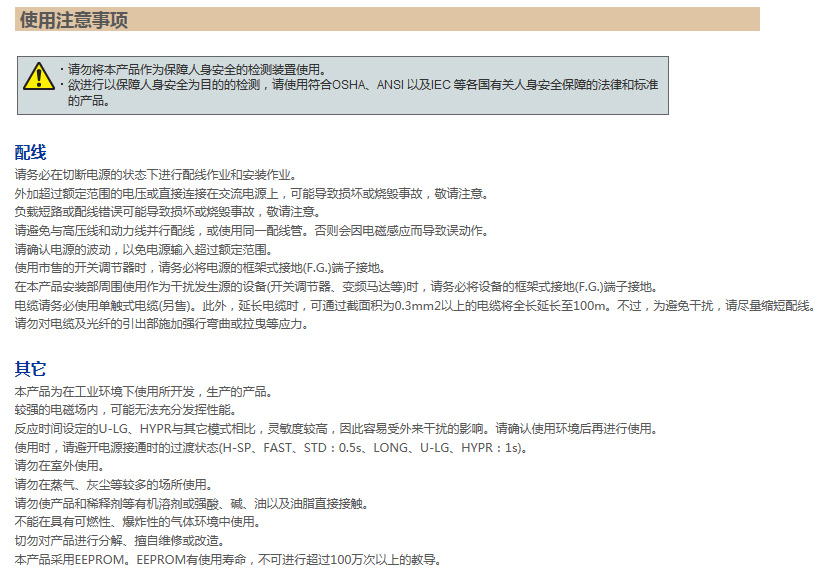The height and width of the screenshot is (573, 820).
Task: Click the line 请勿在蒸气、灰尘等较多的场所使用
Action: click(x=114, y=485)
